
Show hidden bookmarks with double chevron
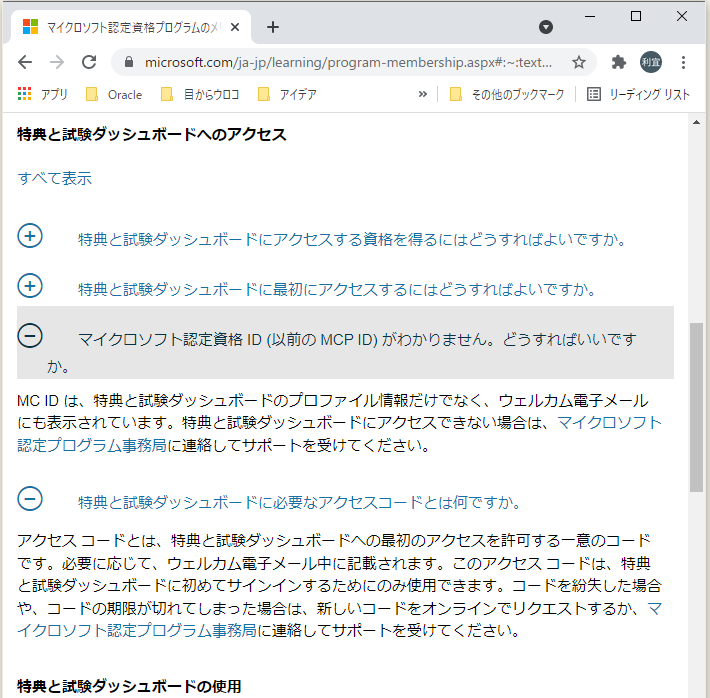(422, 94)
